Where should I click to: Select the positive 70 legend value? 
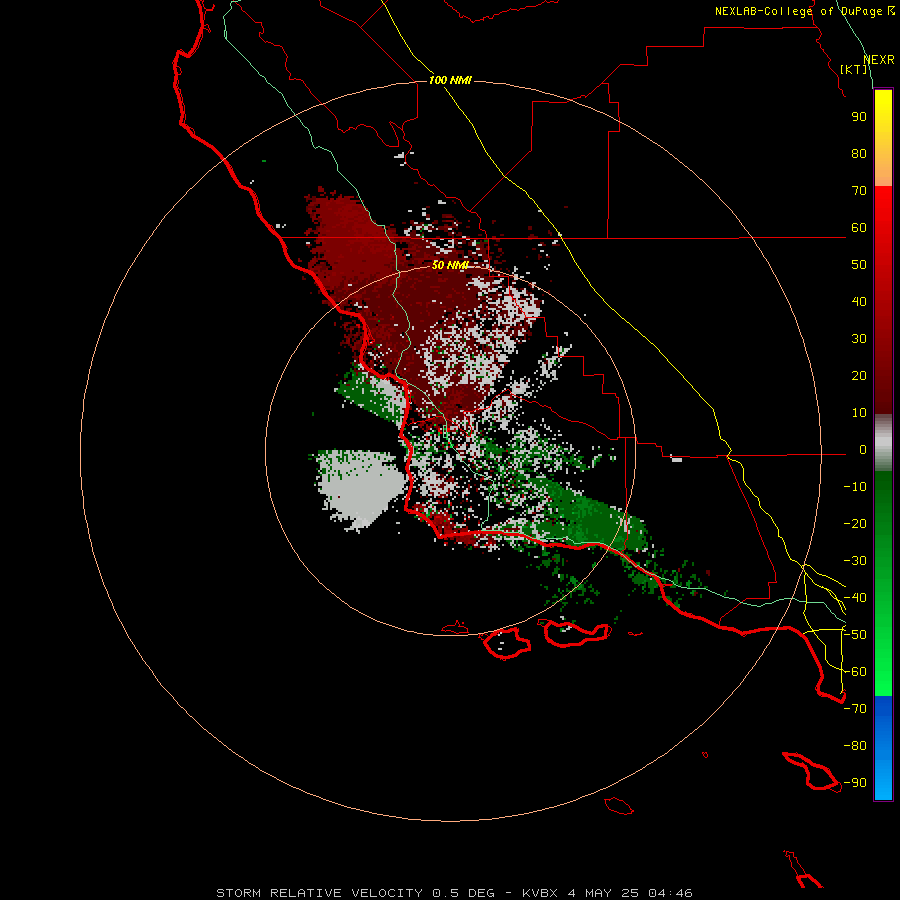click(859, 191)
